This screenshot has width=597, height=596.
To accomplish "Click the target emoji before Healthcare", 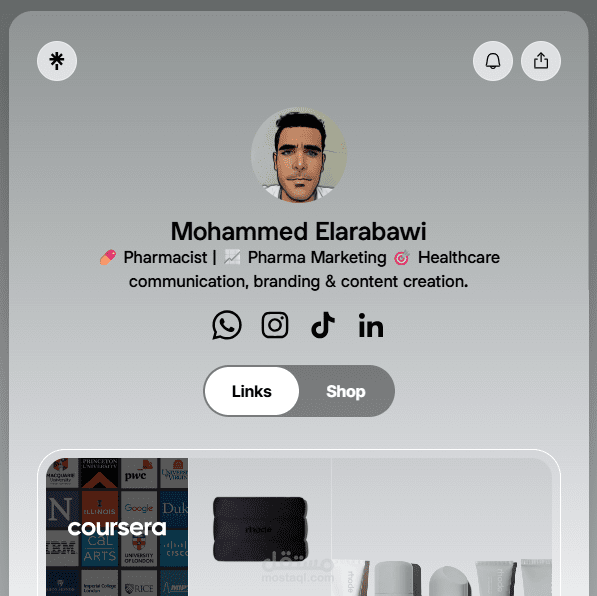I will [402, 258].
